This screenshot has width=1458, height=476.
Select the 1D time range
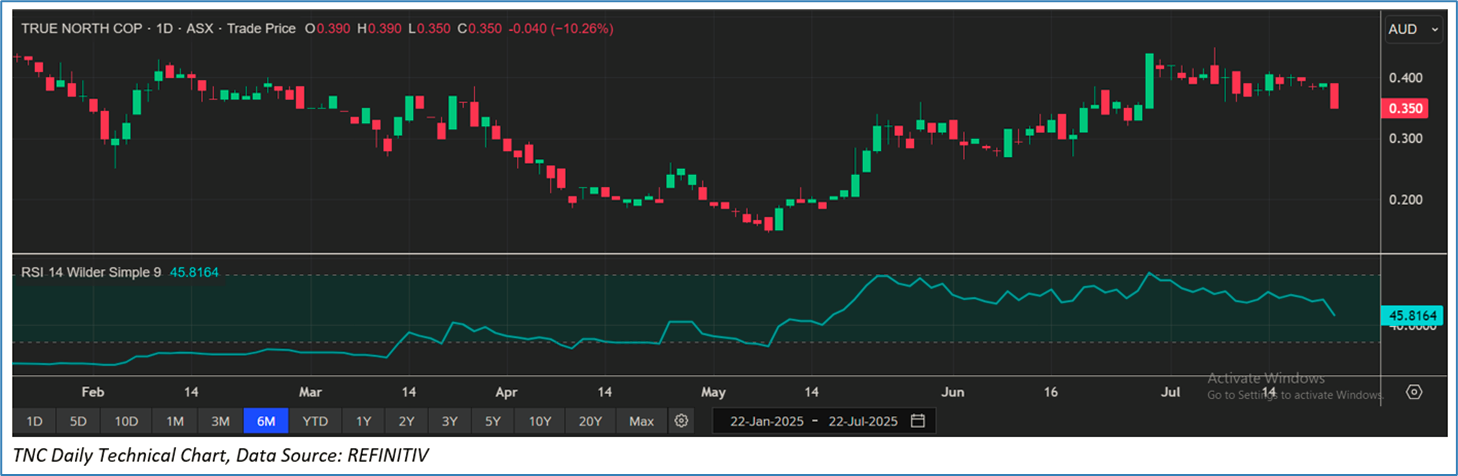(x=34, y=421)
